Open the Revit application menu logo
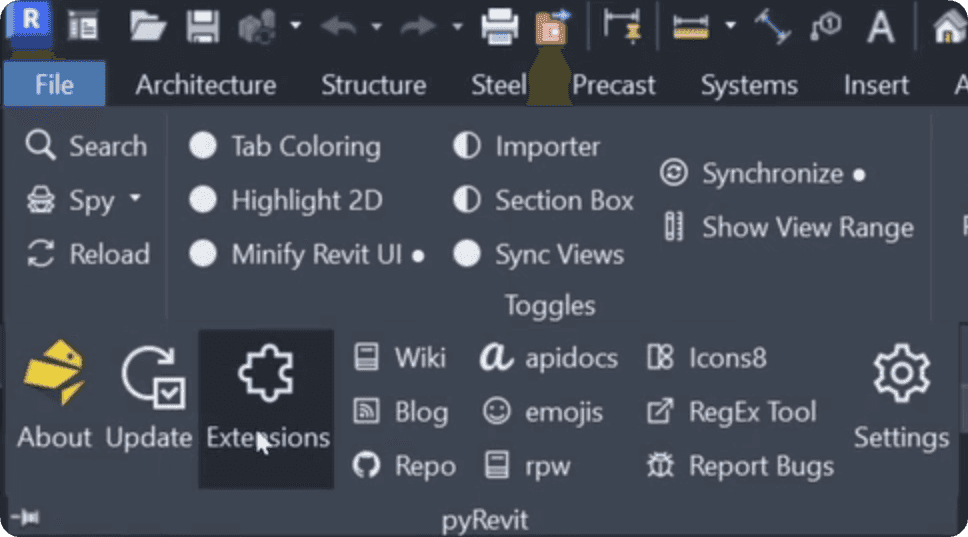Image resolution: width=968 pixels, height=537 pixels. point(29,23)
